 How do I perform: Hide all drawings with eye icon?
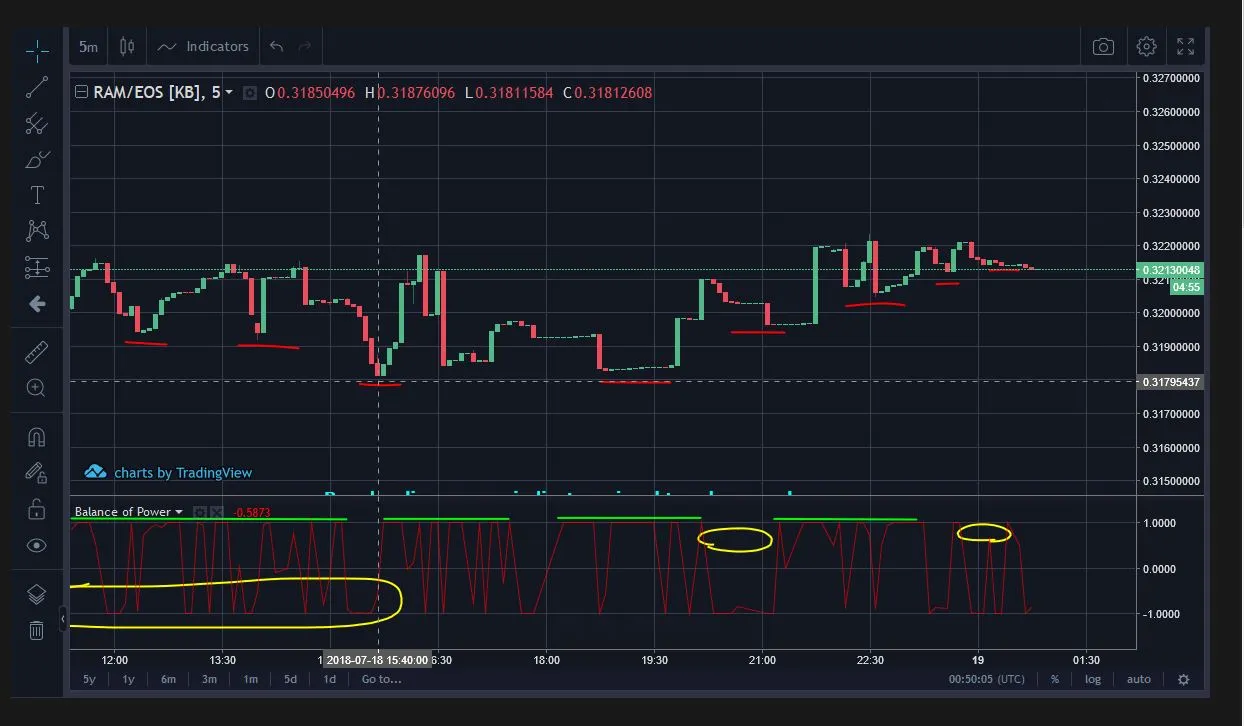pyautogui.click(x=36, y=545)
